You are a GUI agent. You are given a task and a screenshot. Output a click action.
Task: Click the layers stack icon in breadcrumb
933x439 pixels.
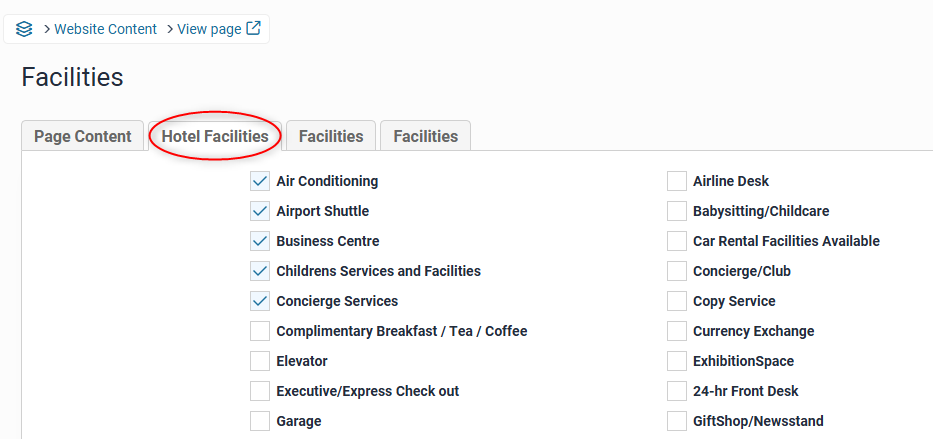tap(24, 29)
